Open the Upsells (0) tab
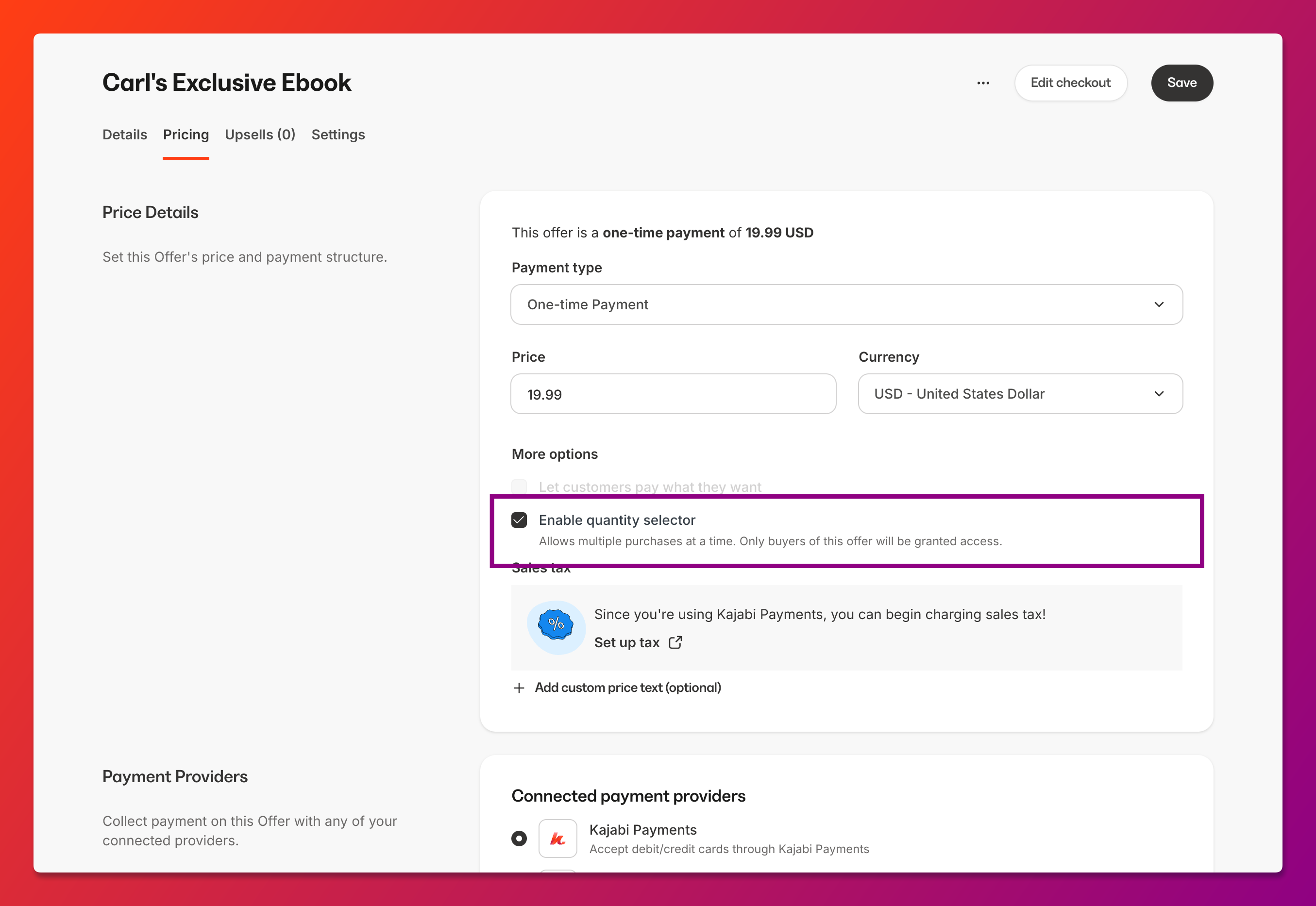This screenshot has width=1316, height=906. coord(260,134)
